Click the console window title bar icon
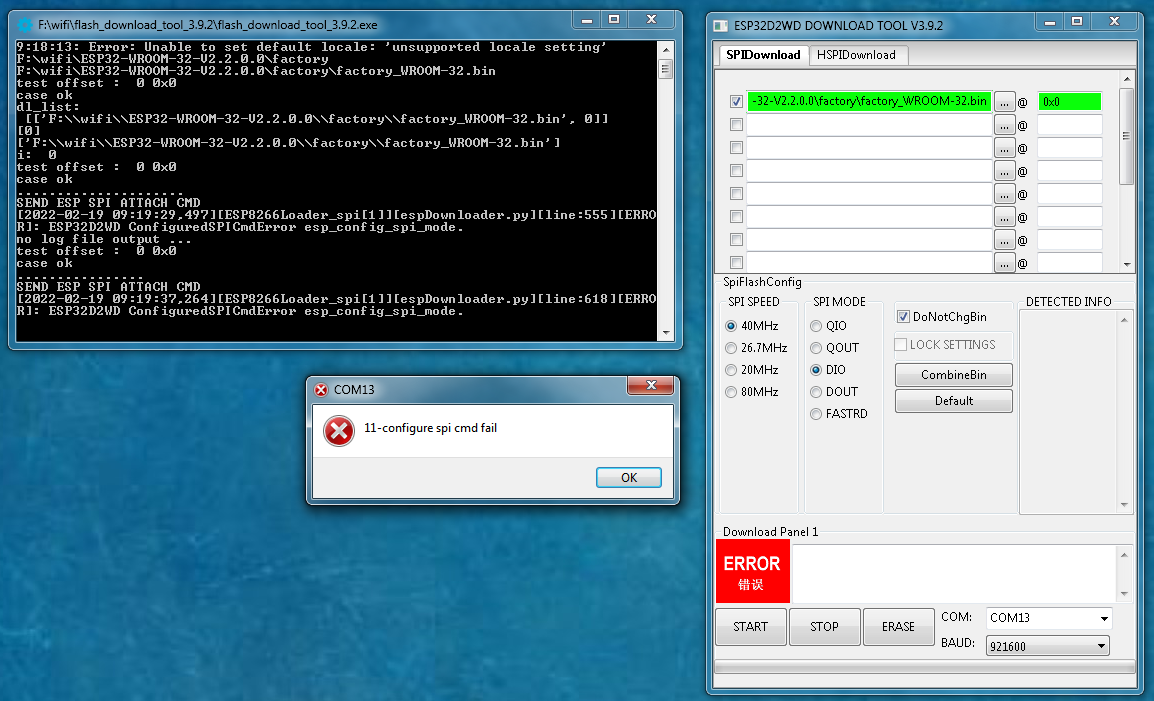1154x701 pixels. point(25,25)
